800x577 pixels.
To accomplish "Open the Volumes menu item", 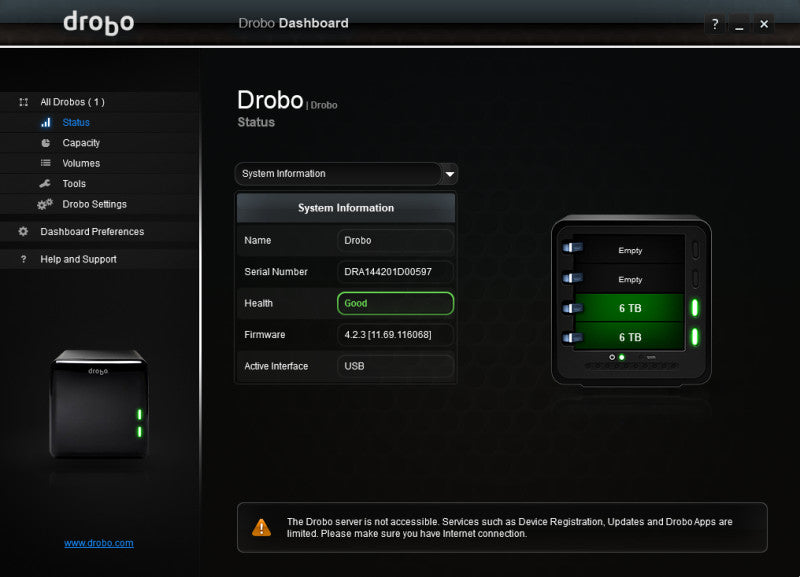I will pyautogui.click(x=81, y=163).
